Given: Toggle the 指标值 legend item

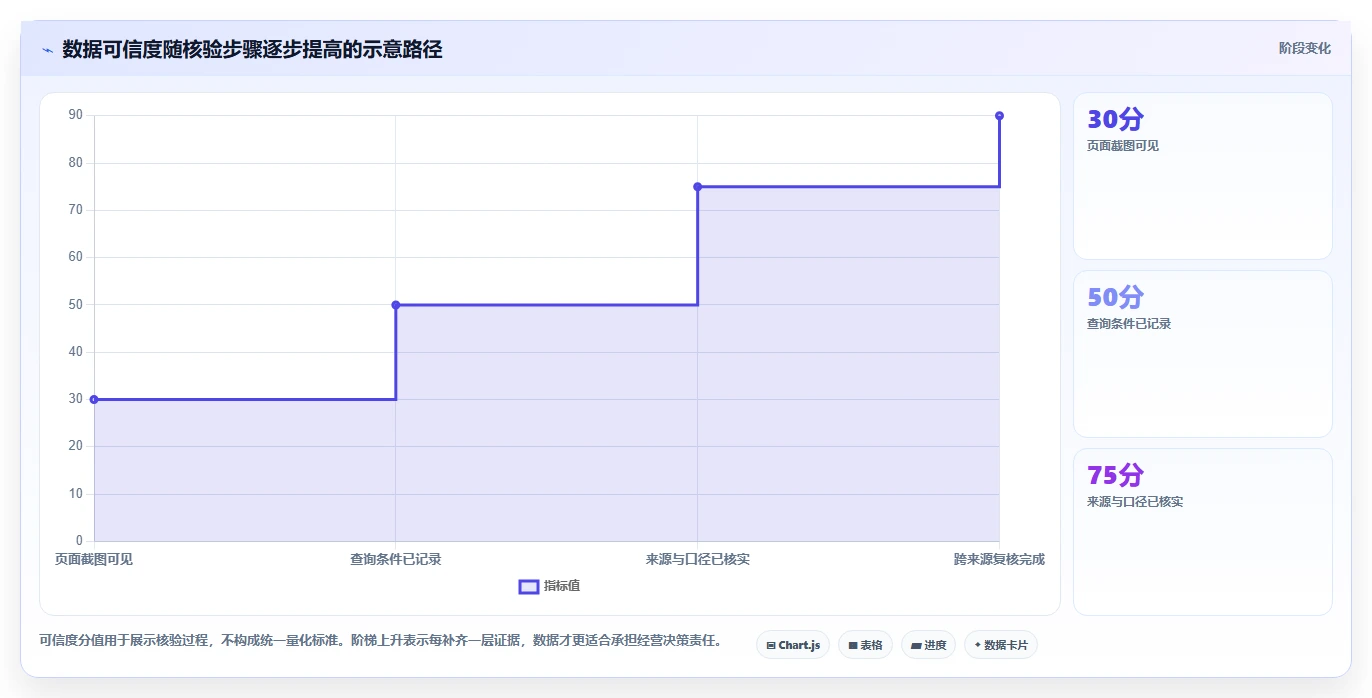Looking at the screenshot, I should pyautogui.click(x=549, y=586).
